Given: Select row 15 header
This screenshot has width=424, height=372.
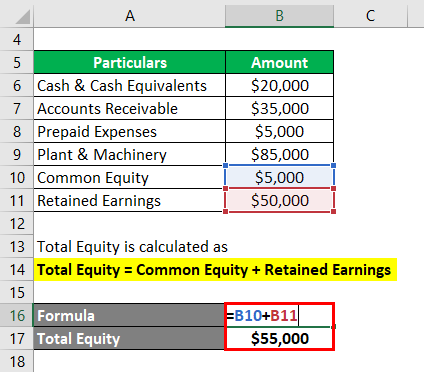Looking at the screenshot, I should coord(17,292).
